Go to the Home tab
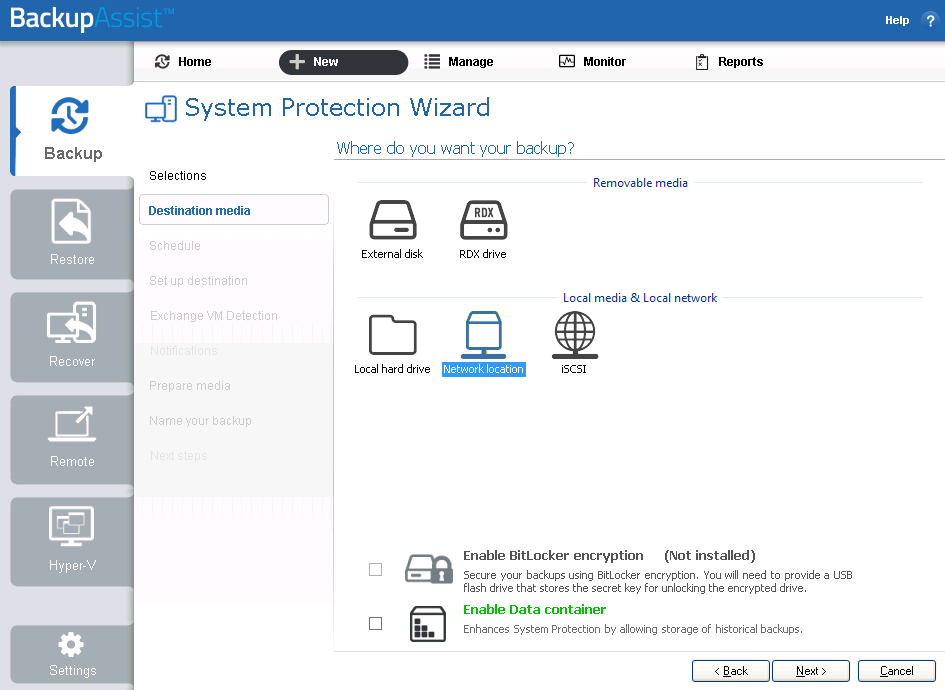945x690 pixels. click(183, 61)
